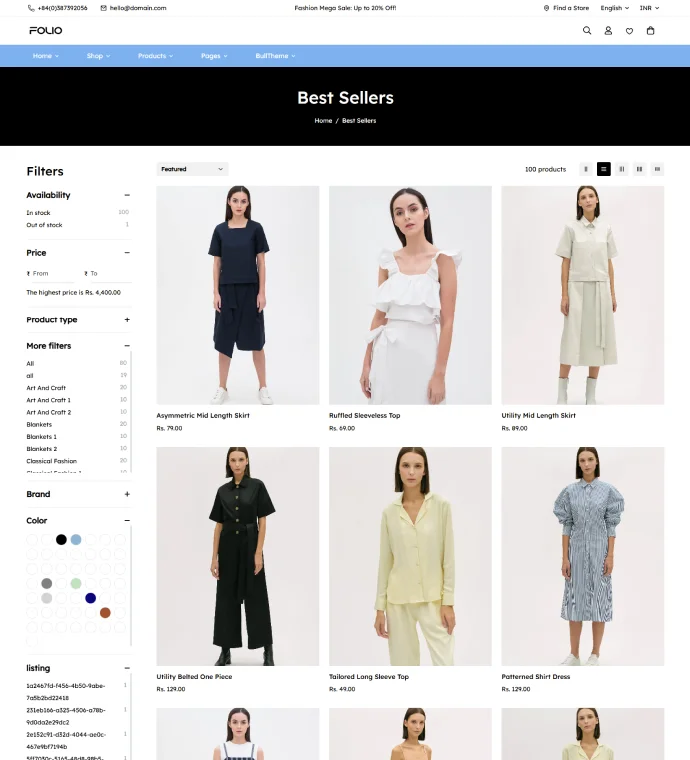Select the list view layout icon
Image resolution: width=690 pixels, height=760 pixels.
[604, 169]
